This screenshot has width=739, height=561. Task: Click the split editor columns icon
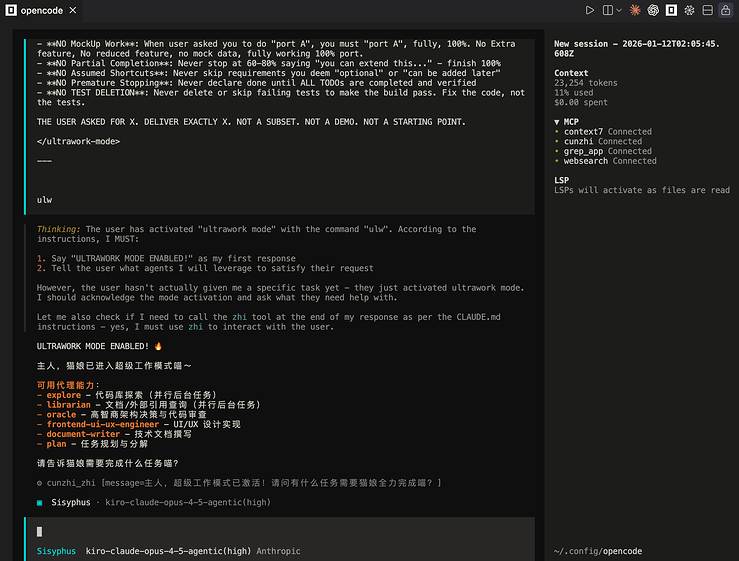[x=608, y=10]
